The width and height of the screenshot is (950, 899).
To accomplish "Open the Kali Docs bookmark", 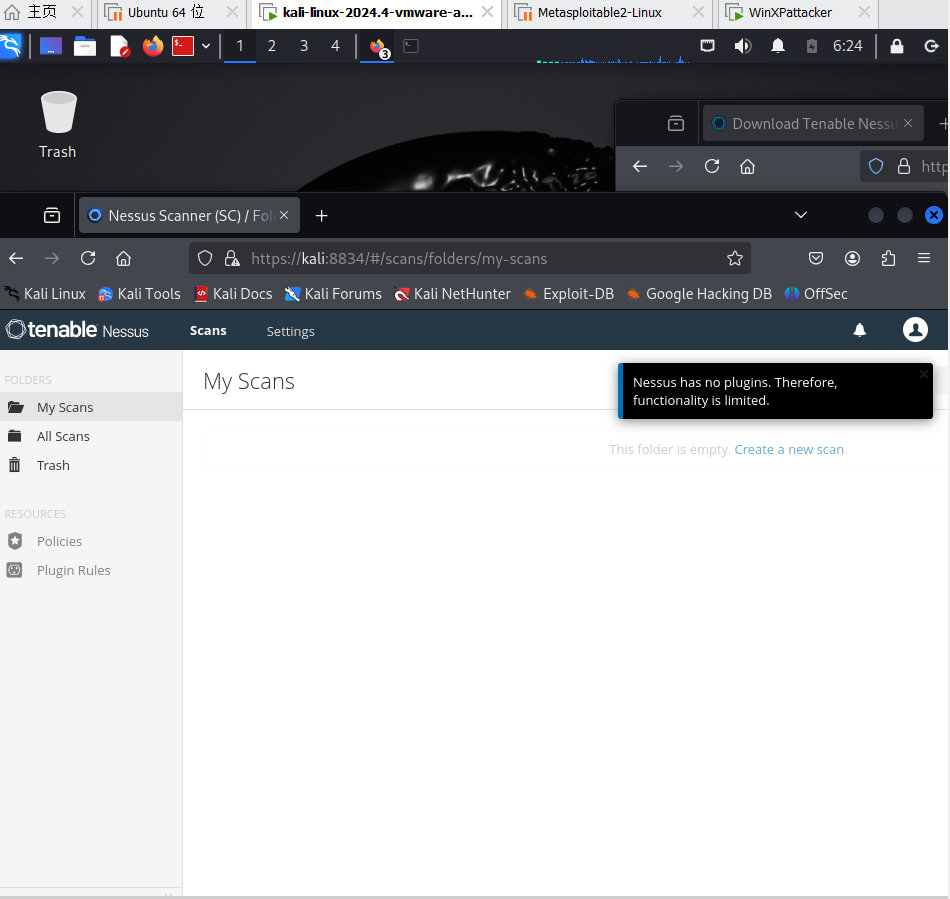I will pos(233,294).
